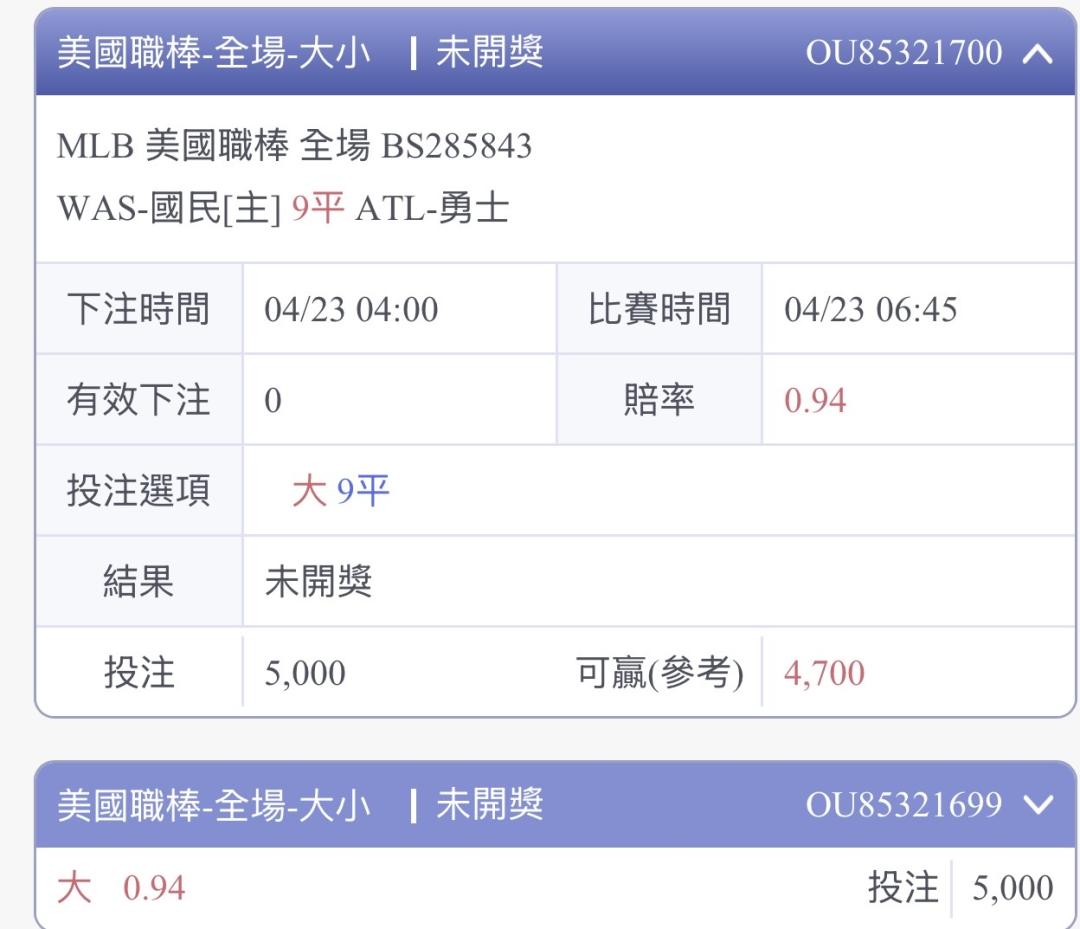Click the bet time value 04/23 04:00
The image size is (1080, 929).
coord(351,310)
